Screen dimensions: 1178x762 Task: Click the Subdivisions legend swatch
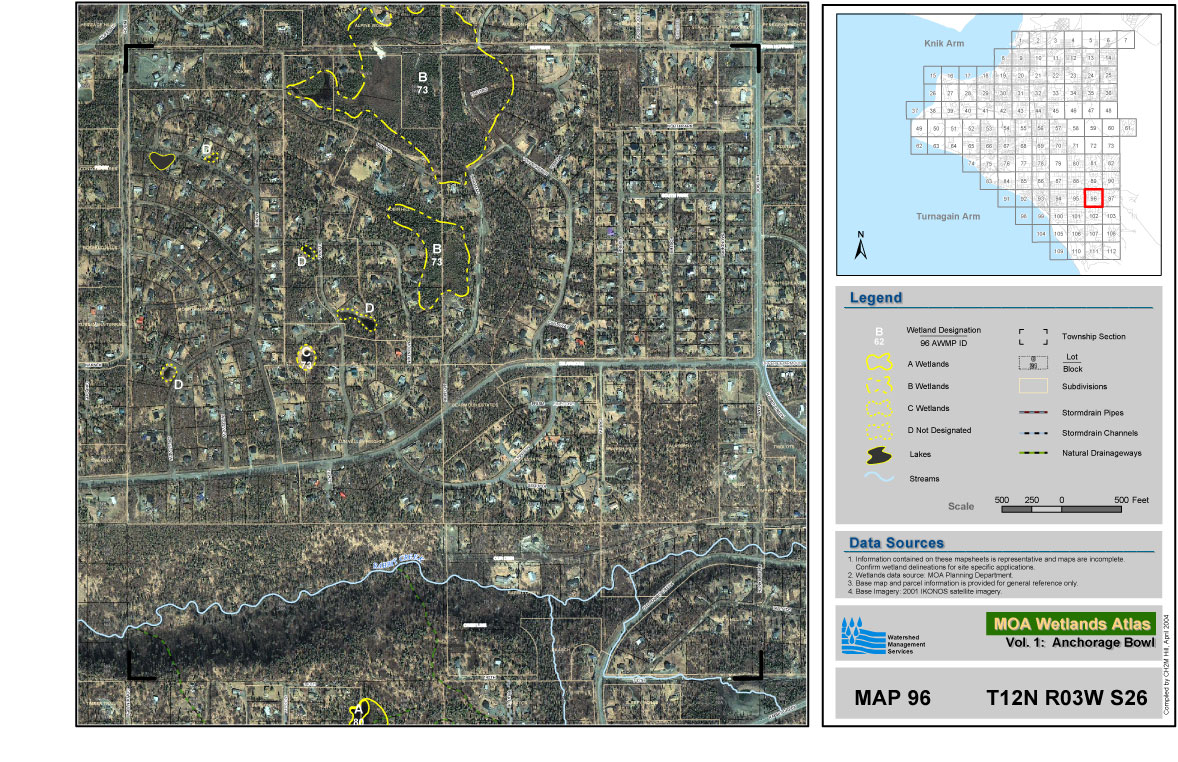coord(1033,386)
